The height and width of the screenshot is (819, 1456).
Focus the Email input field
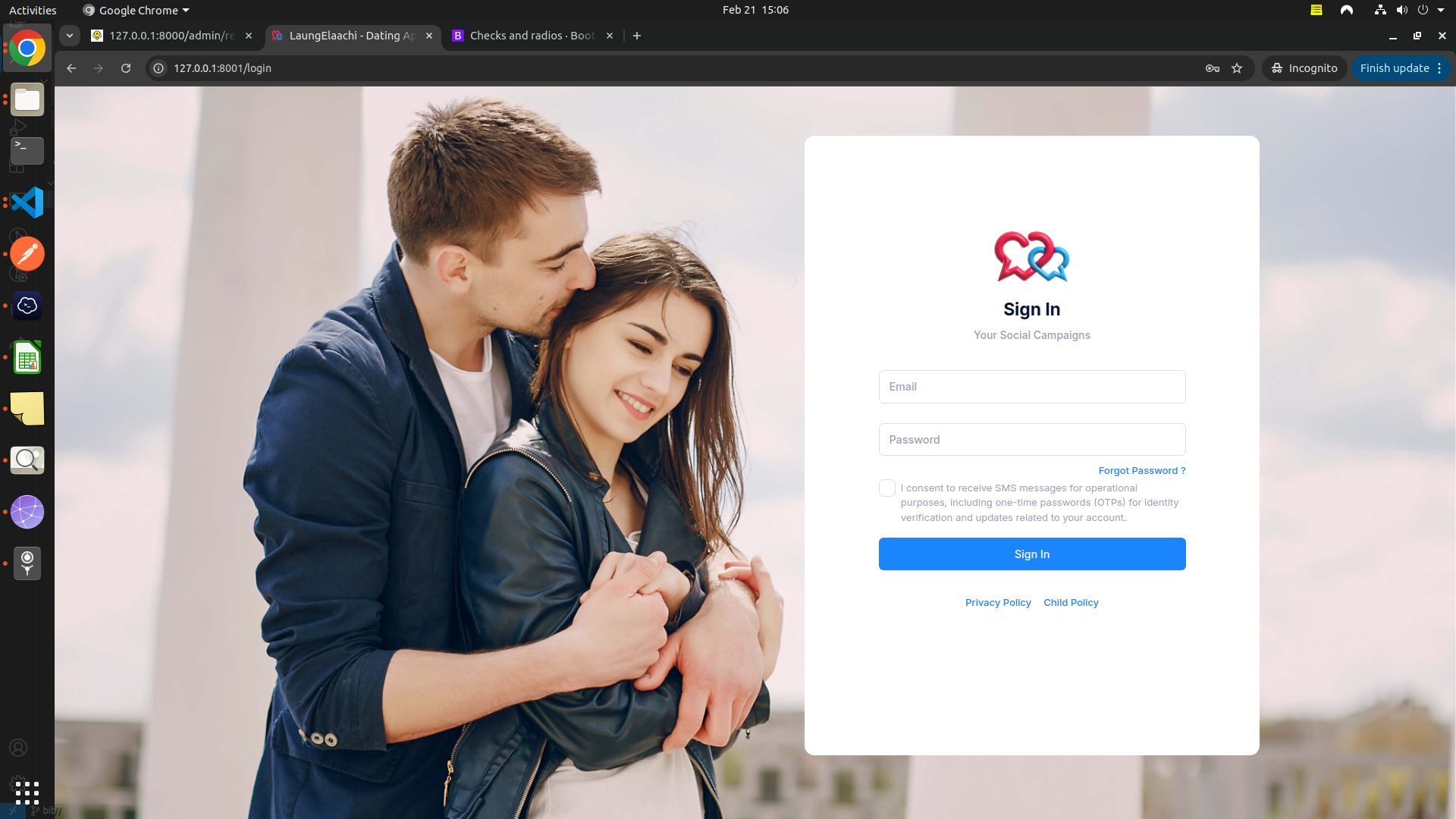pyautogui.click(x=1031, y=387)
